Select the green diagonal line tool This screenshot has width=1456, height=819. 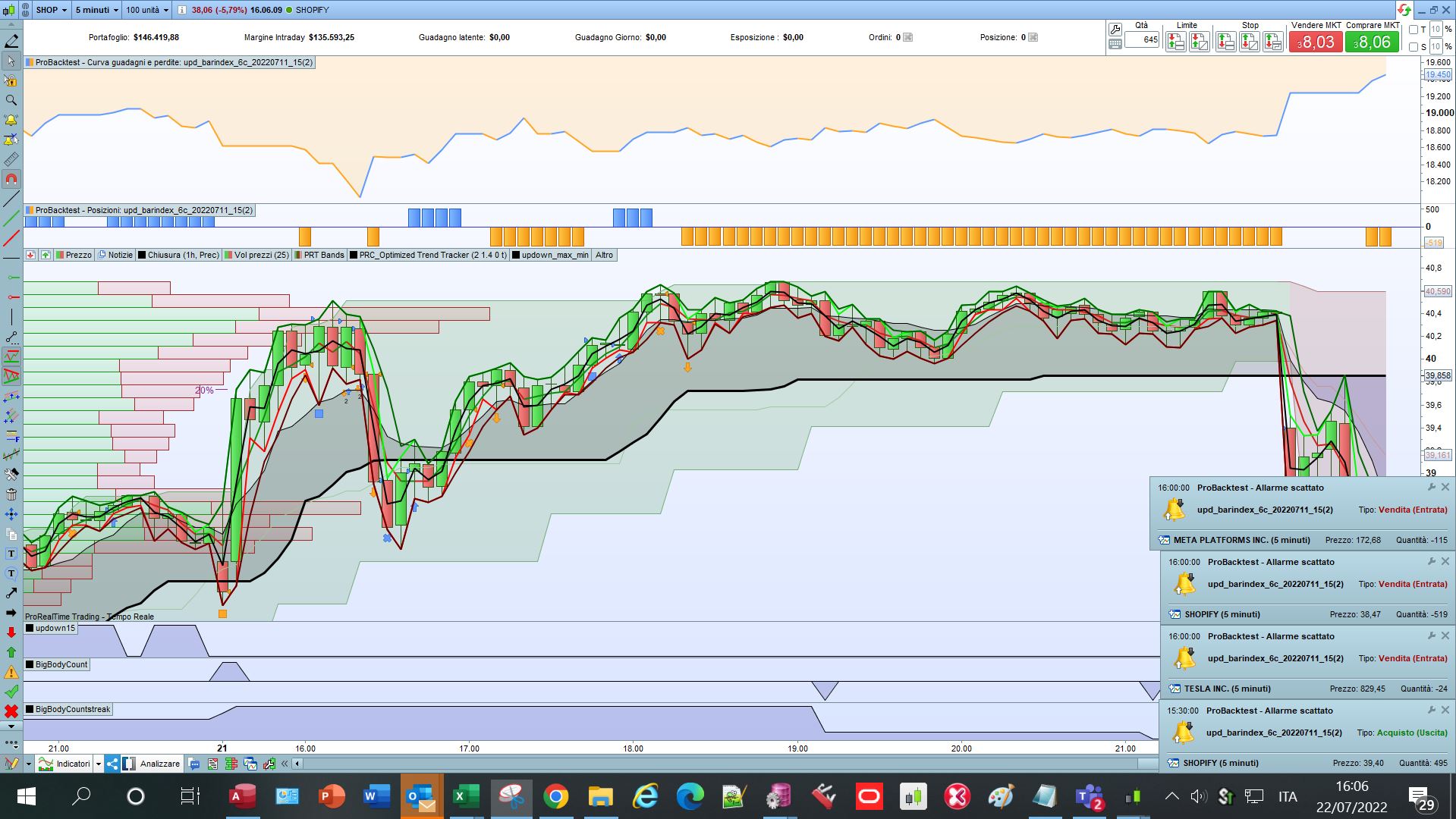11,219
